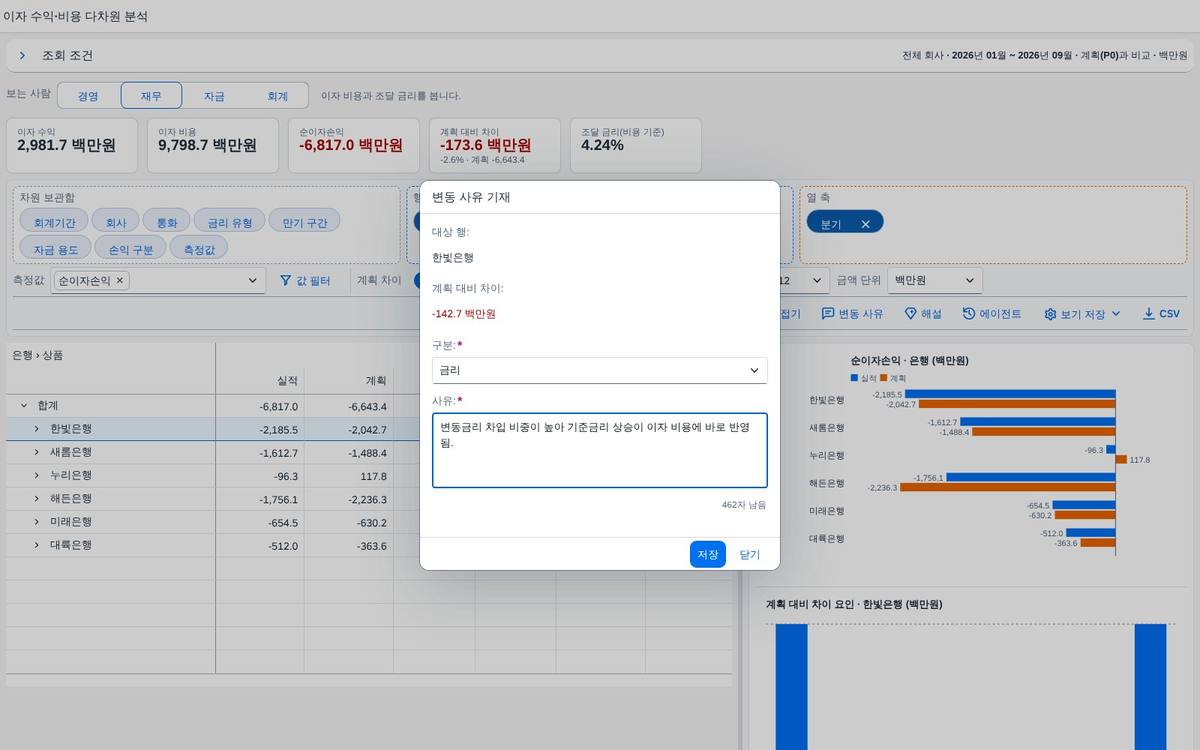The width and height of the screenshot is (1200, 750).
Task: Save the 변동 사유 with the 저장 button
Action: [x=708, y=554]
